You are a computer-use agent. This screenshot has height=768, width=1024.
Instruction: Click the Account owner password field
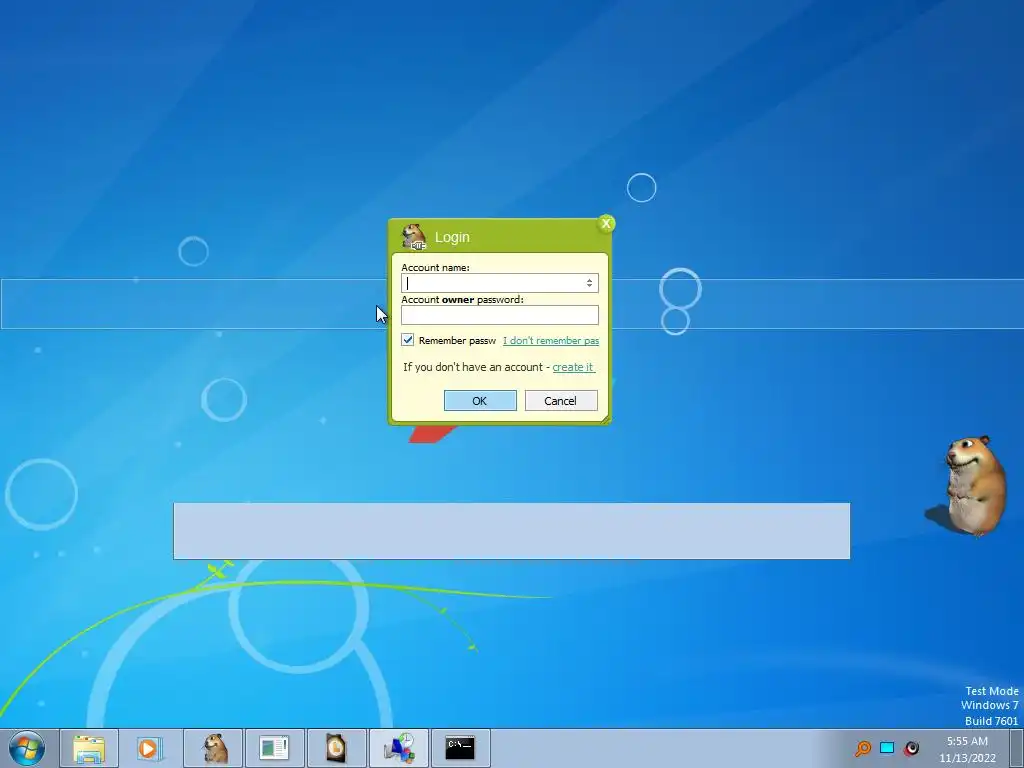[x=500, y=315]
